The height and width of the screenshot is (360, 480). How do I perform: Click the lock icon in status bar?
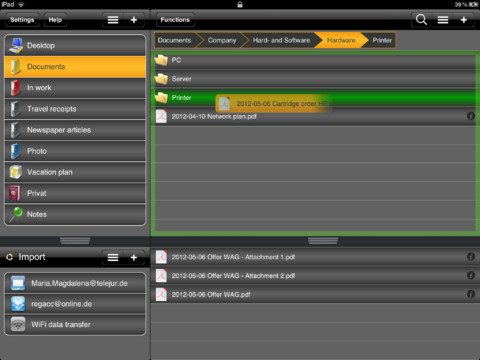(240, 4)
